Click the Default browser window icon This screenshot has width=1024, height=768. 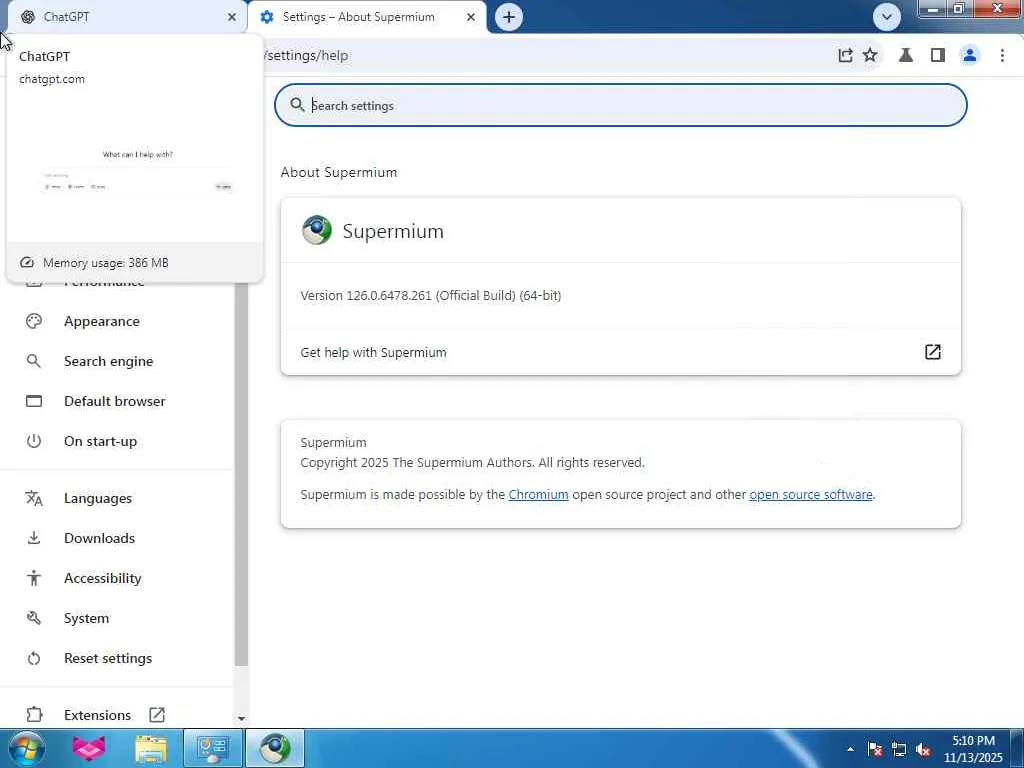34,401
